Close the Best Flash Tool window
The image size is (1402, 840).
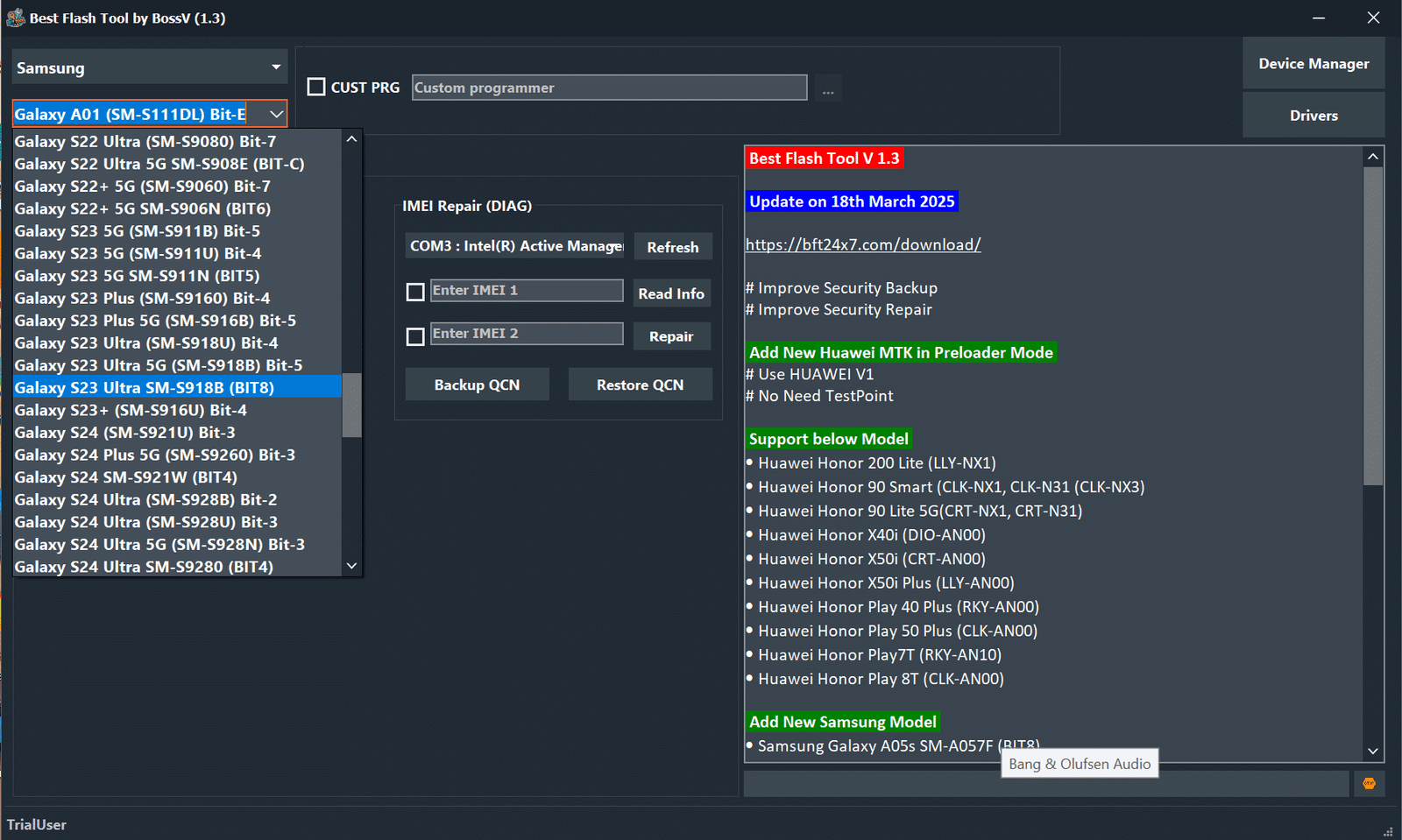[x=1373, y=18]
